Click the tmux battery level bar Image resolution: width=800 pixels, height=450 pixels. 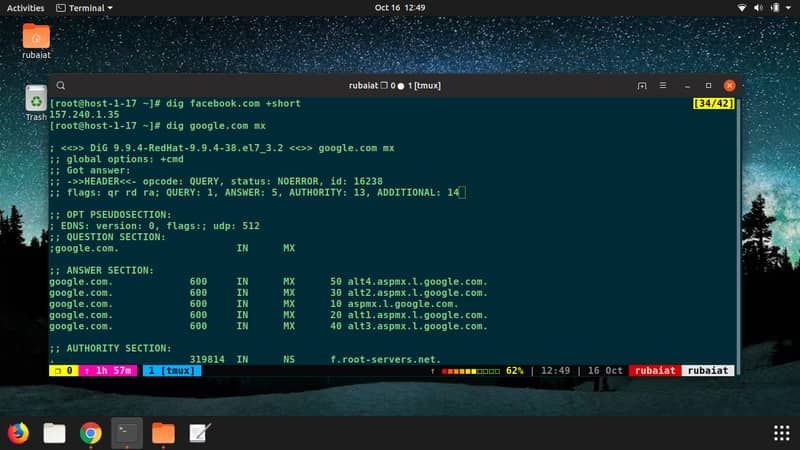[472, 370]
